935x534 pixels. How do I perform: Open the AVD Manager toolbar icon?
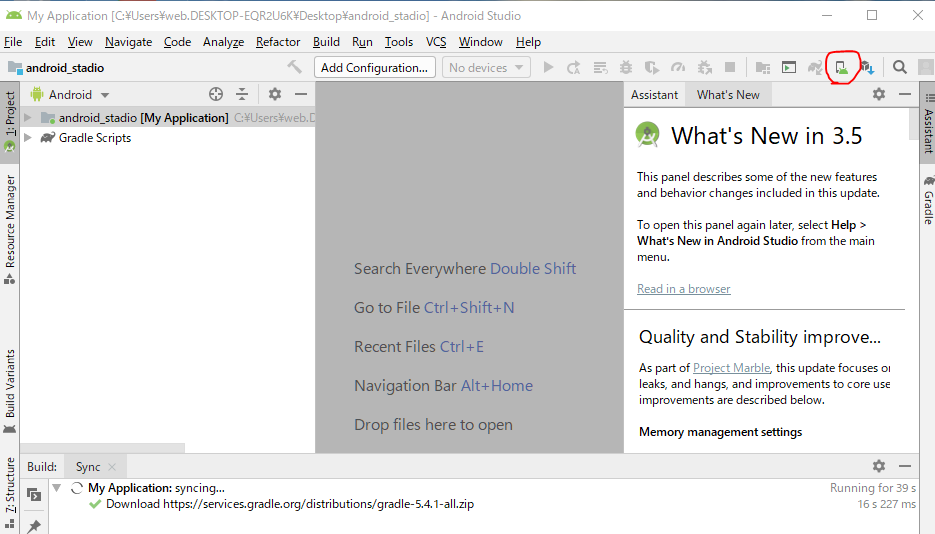tap(841, 68)
